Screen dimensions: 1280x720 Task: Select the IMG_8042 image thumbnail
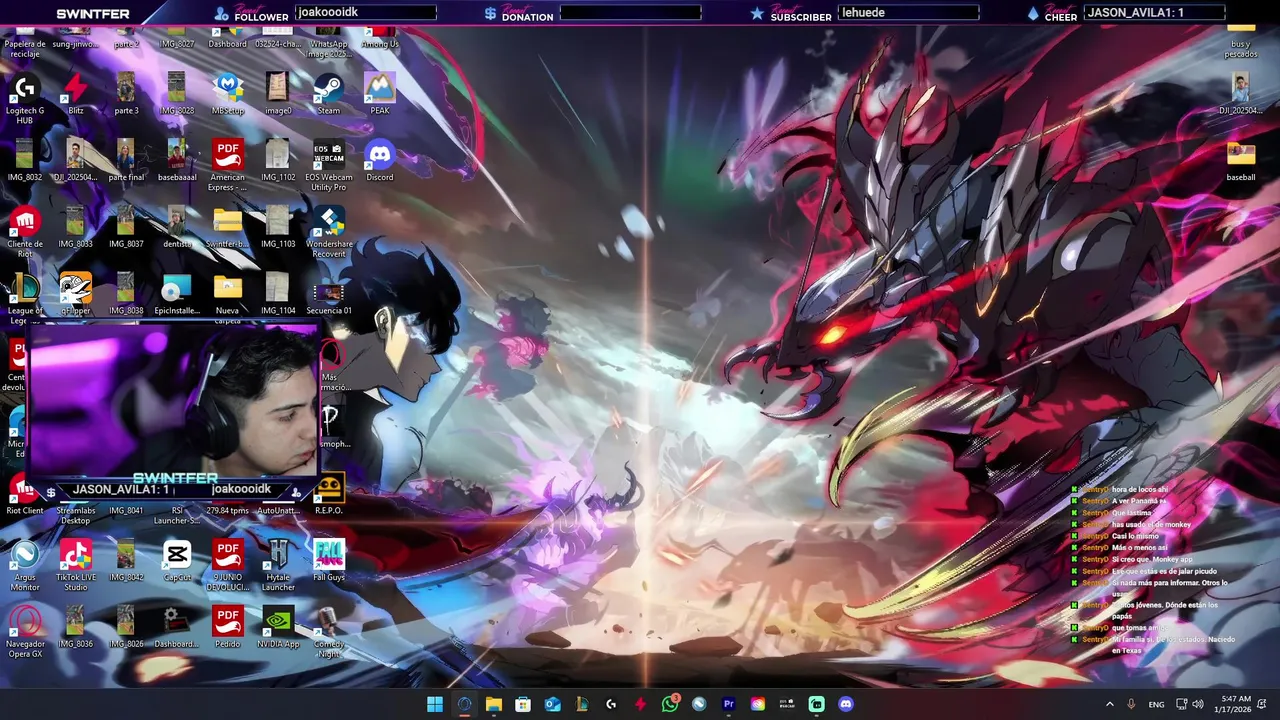pyautogui.click(x=126, y=561)
